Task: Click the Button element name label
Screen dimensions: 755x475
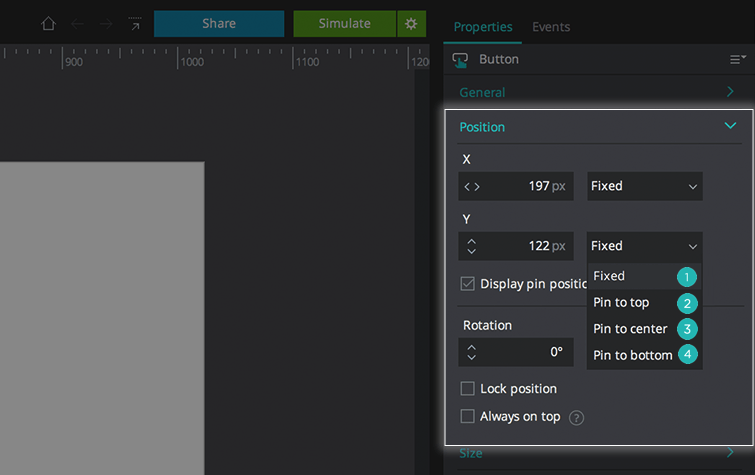Action: point(499,59)
